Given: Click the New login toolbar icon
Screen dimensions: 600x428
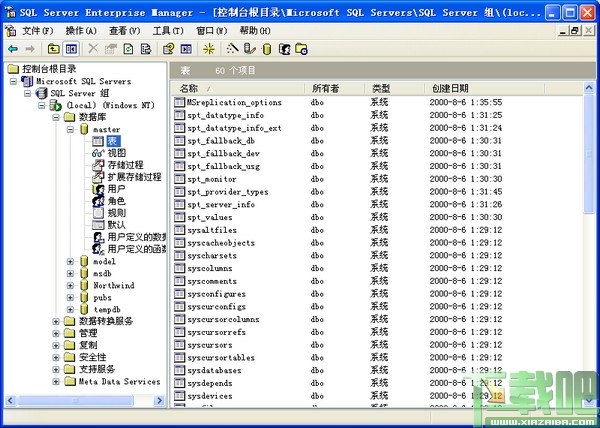Looking at the screenshot, I should pos(284,49).
